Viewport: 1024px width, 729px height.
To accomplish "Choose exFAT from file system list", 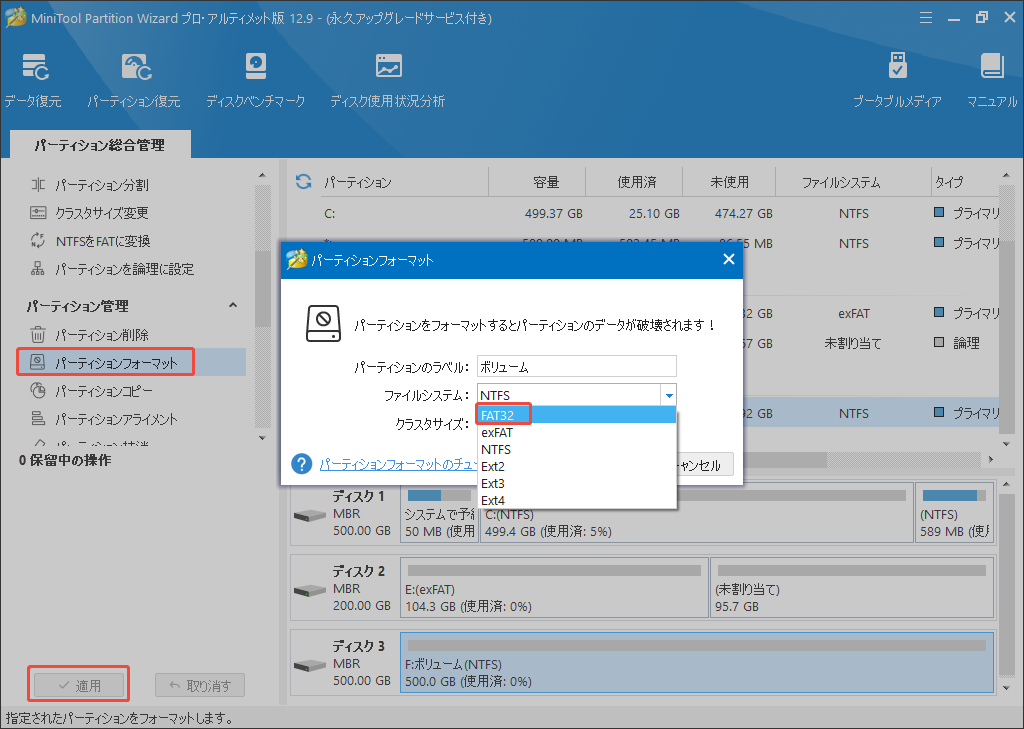I will (577, 432).
